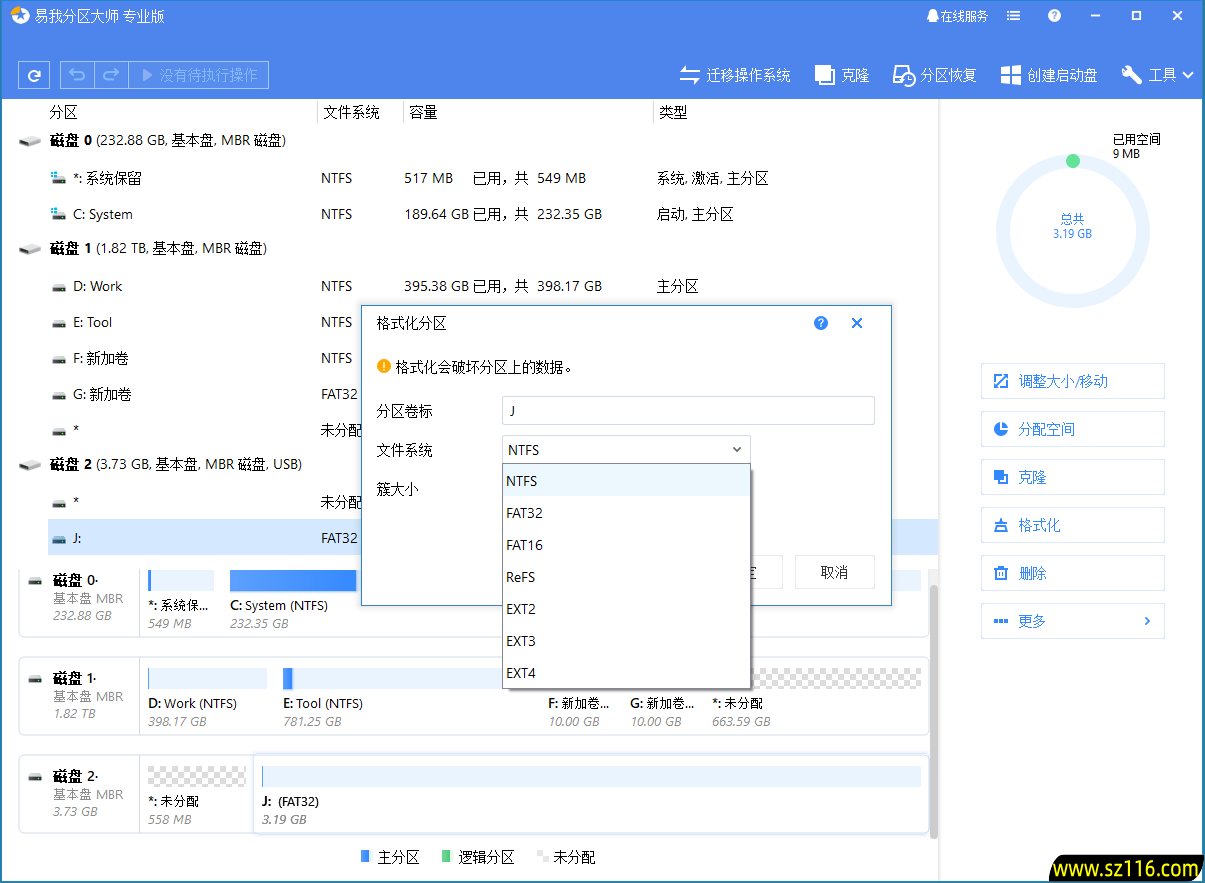Open the 调整大小/移动 resize option

pos(1072,381)
